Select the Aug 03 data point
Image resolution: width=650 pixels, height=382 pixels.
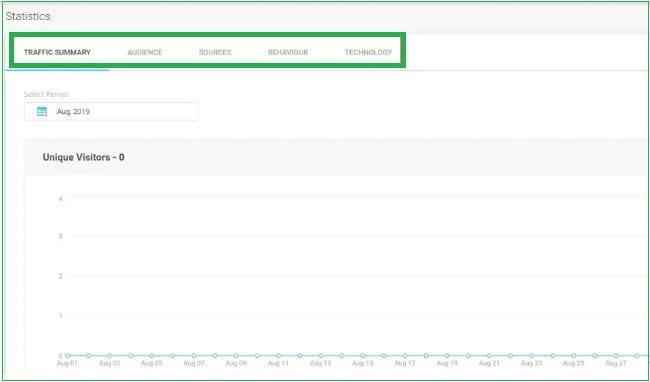[x=109, y=355]
